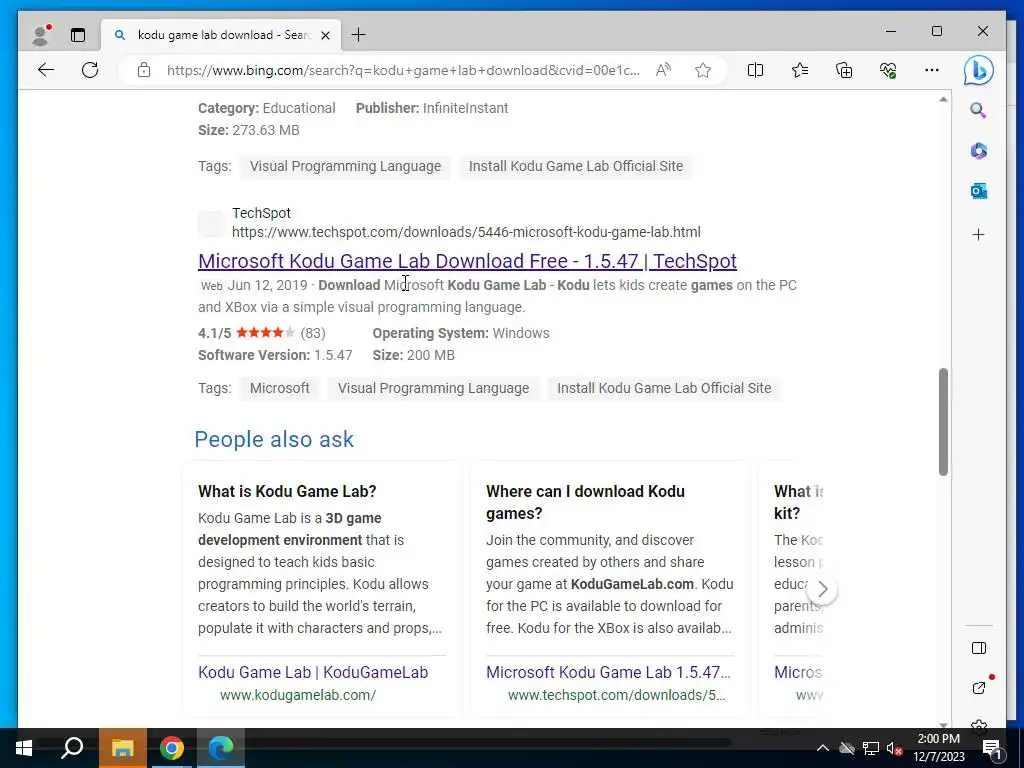The height and width of the screenshot is (768, 1024).
Task: Open Kodu Game Lab | KoduGameLab link
Action: 313,672
